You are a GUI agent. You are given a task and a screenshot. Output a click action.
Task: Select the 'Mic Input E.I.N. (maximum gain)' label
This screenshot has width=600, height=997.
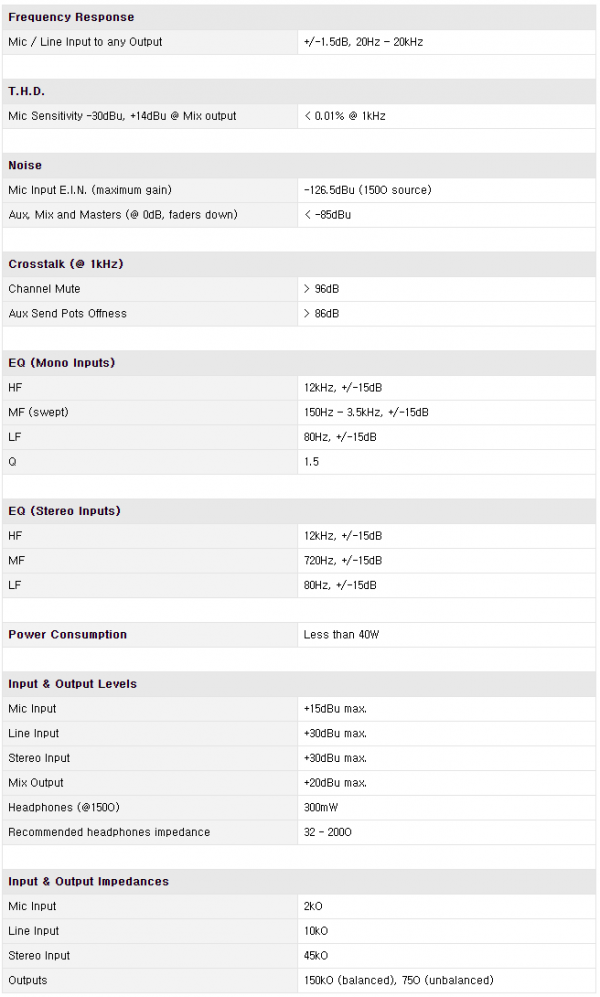(94, 190)
